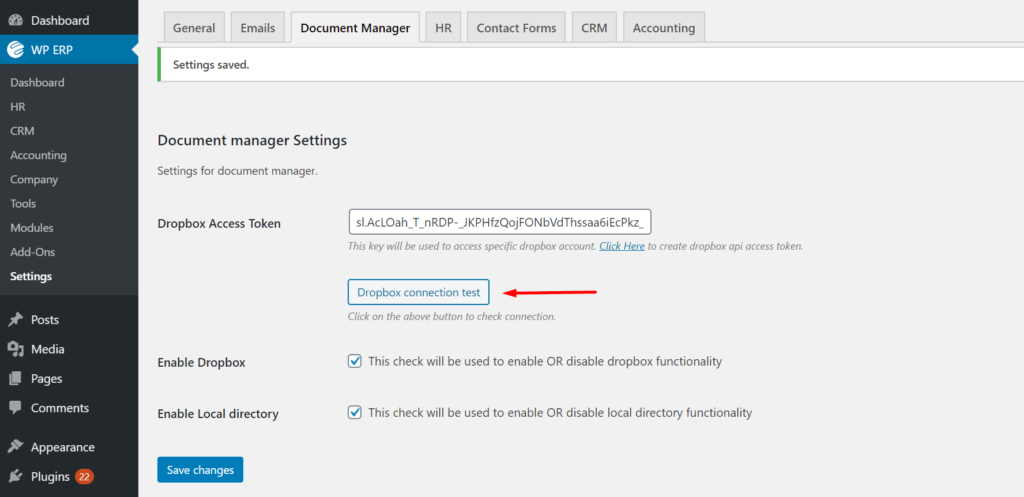Open the Accounting settings tab

click(x=664, y=28)
